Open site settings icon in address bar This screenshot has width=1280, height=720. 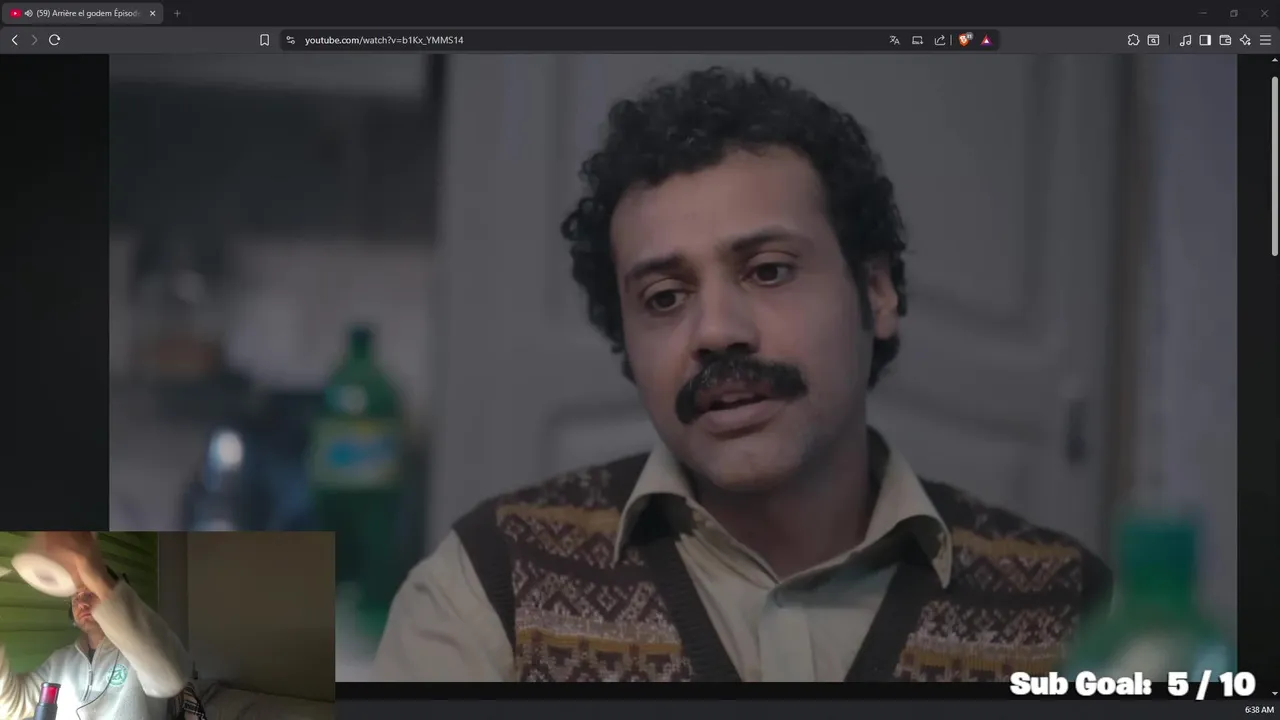pyautogui.click(x=290, y=40)
